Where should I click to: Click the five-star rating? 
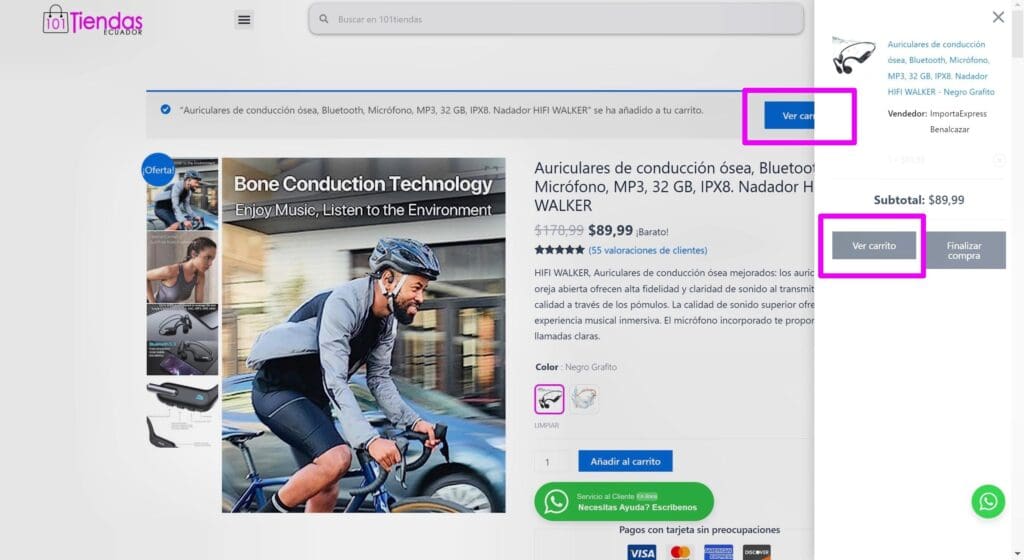pyautogui.click(x=559, y=250)
